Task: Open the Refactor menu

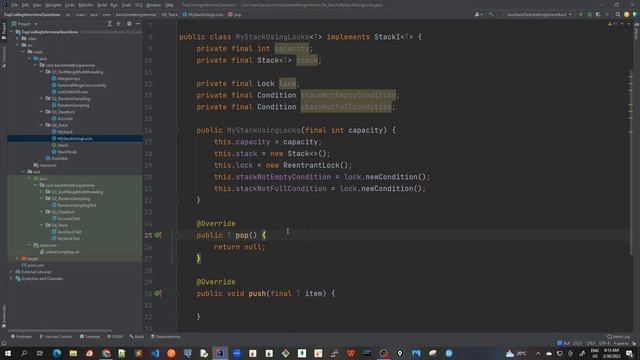Action: (86, 5)
